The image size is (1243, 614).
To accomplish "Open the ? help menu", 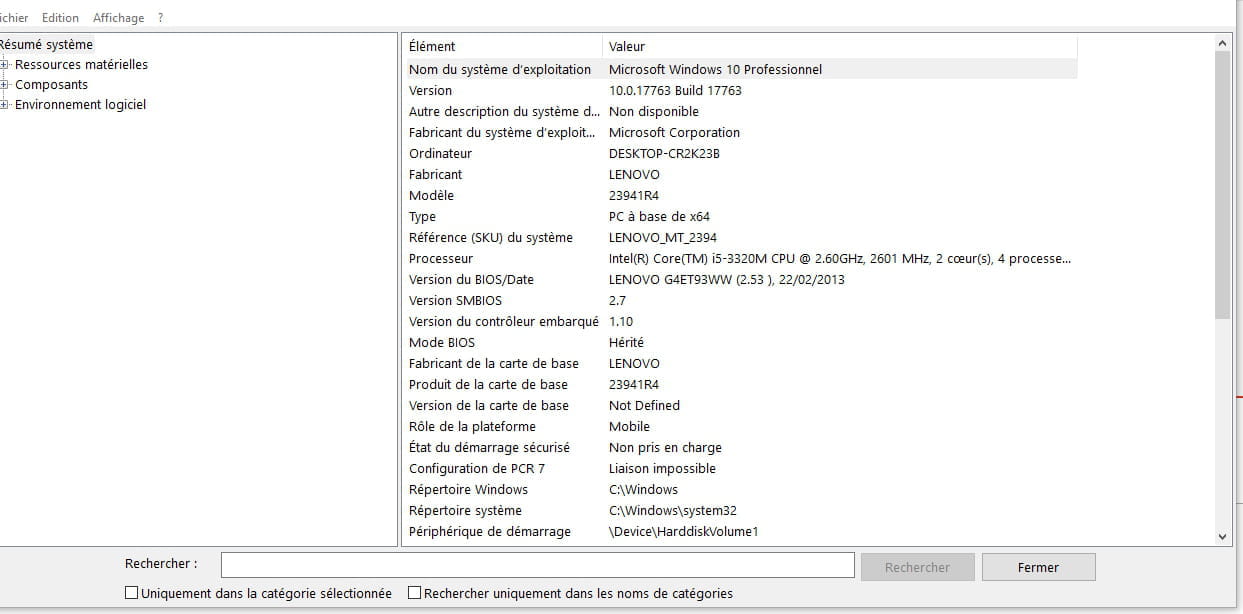I will pos(160,18).
